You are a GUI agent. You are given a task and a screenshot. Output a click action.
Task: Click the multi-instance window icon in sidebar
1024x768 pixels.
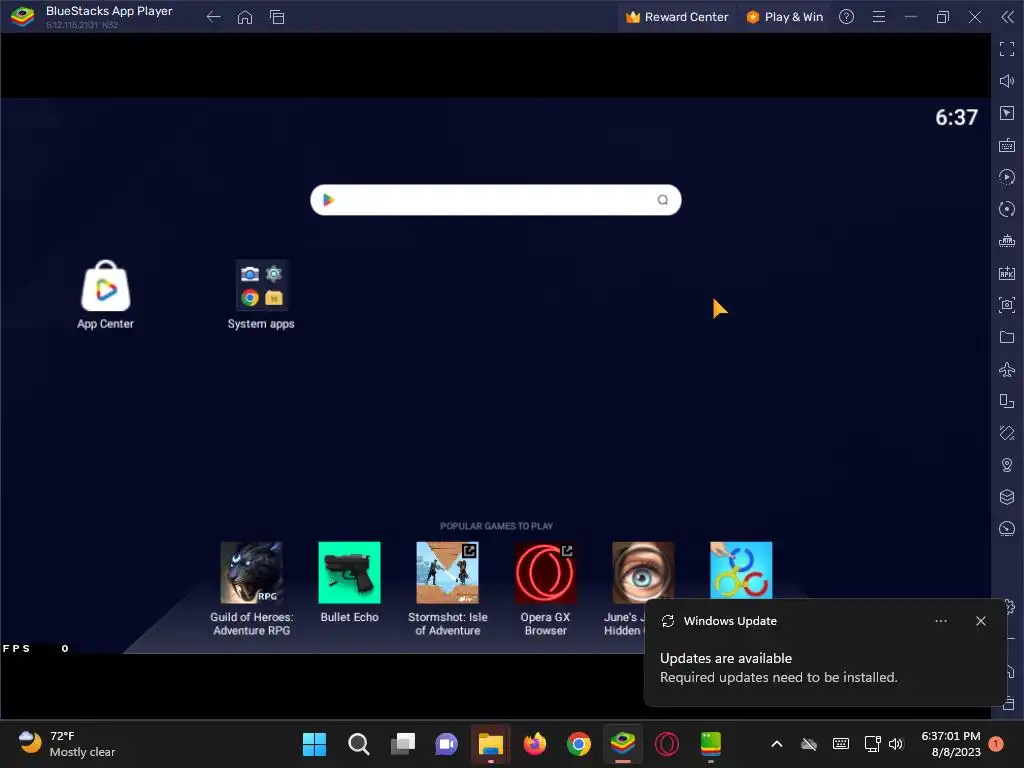tap(1007, 401)
